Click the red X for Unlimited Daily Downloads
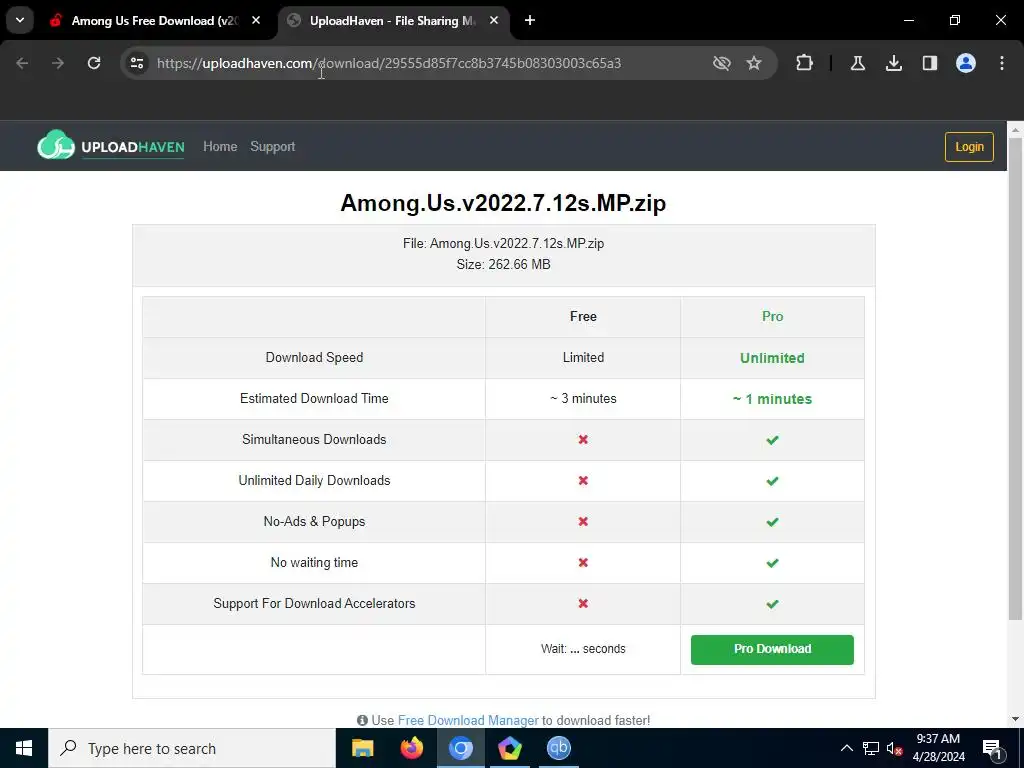Viewport: 1024px width, 768px height. coord(583,481)
